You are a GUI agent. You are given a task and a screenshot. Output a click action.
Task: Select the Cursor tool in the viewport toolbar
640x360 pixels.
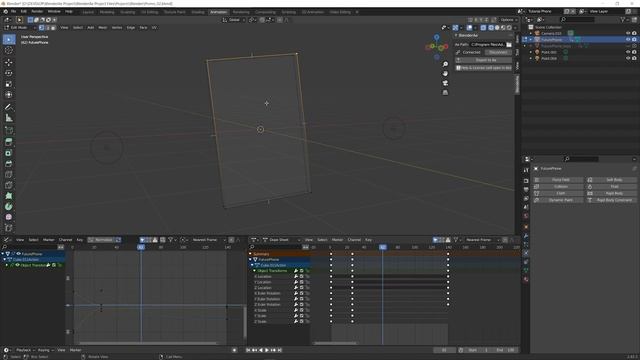coord(9,51)
